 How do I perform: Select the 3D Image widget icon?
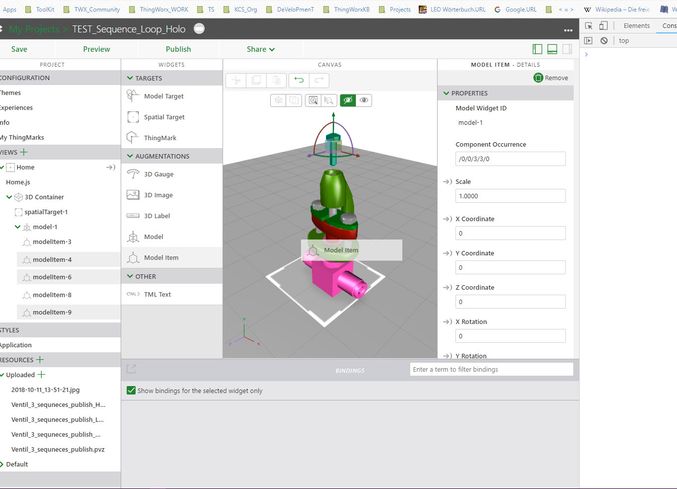point(133,195)
